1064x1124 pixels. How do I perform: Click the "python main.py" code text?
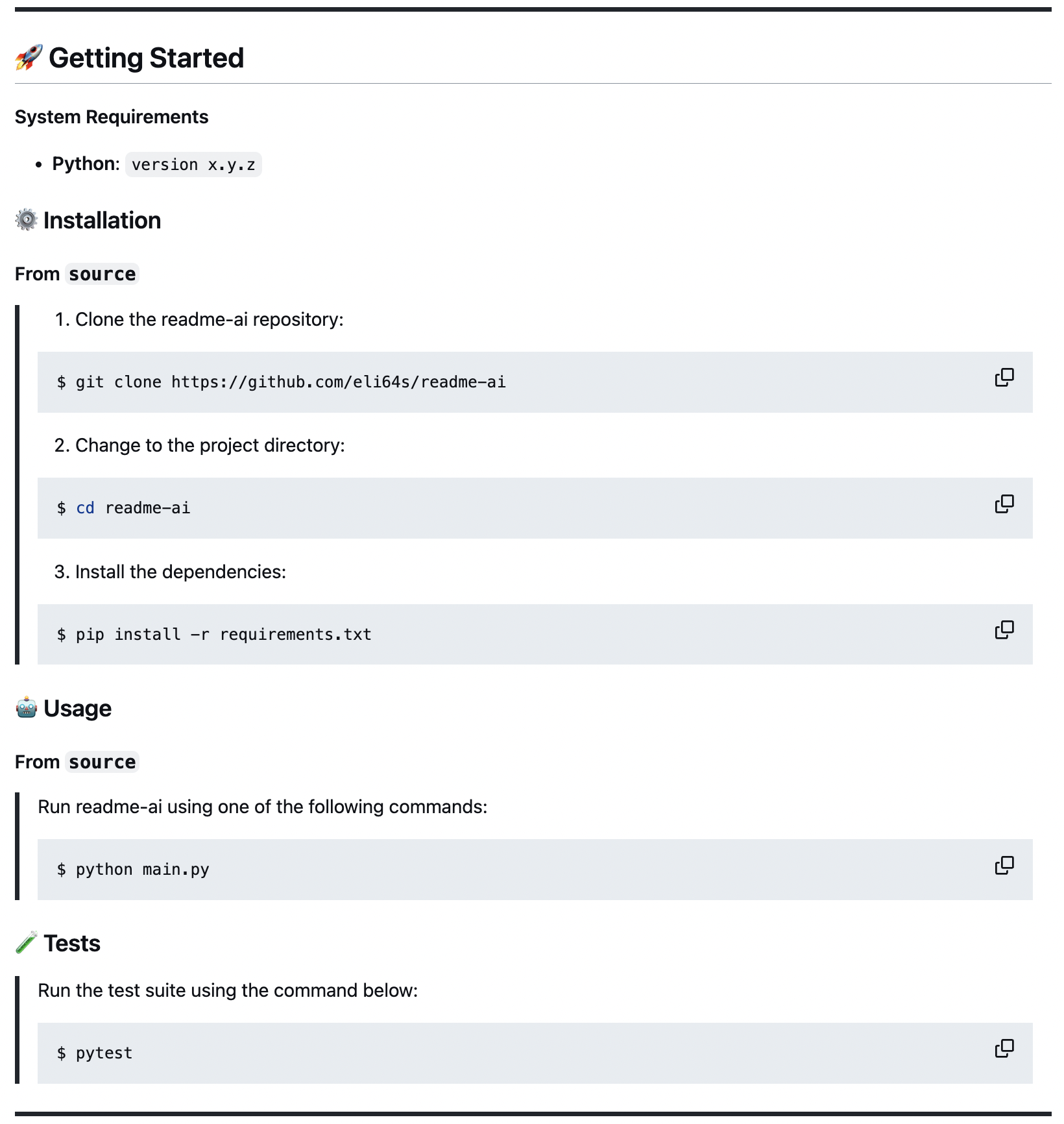click(x=143, y=870)
